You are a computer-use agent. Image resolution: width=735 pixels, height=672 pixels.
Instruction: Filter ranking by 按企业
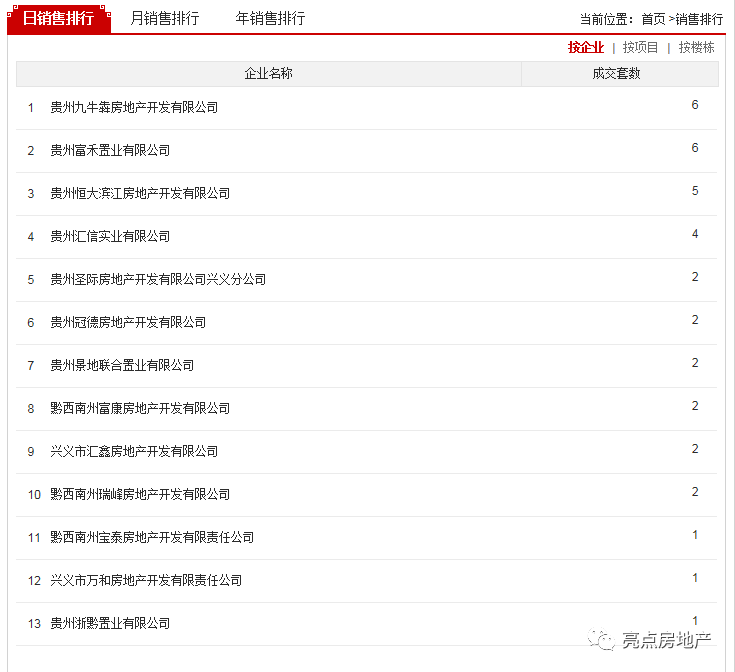pos(586,47)
